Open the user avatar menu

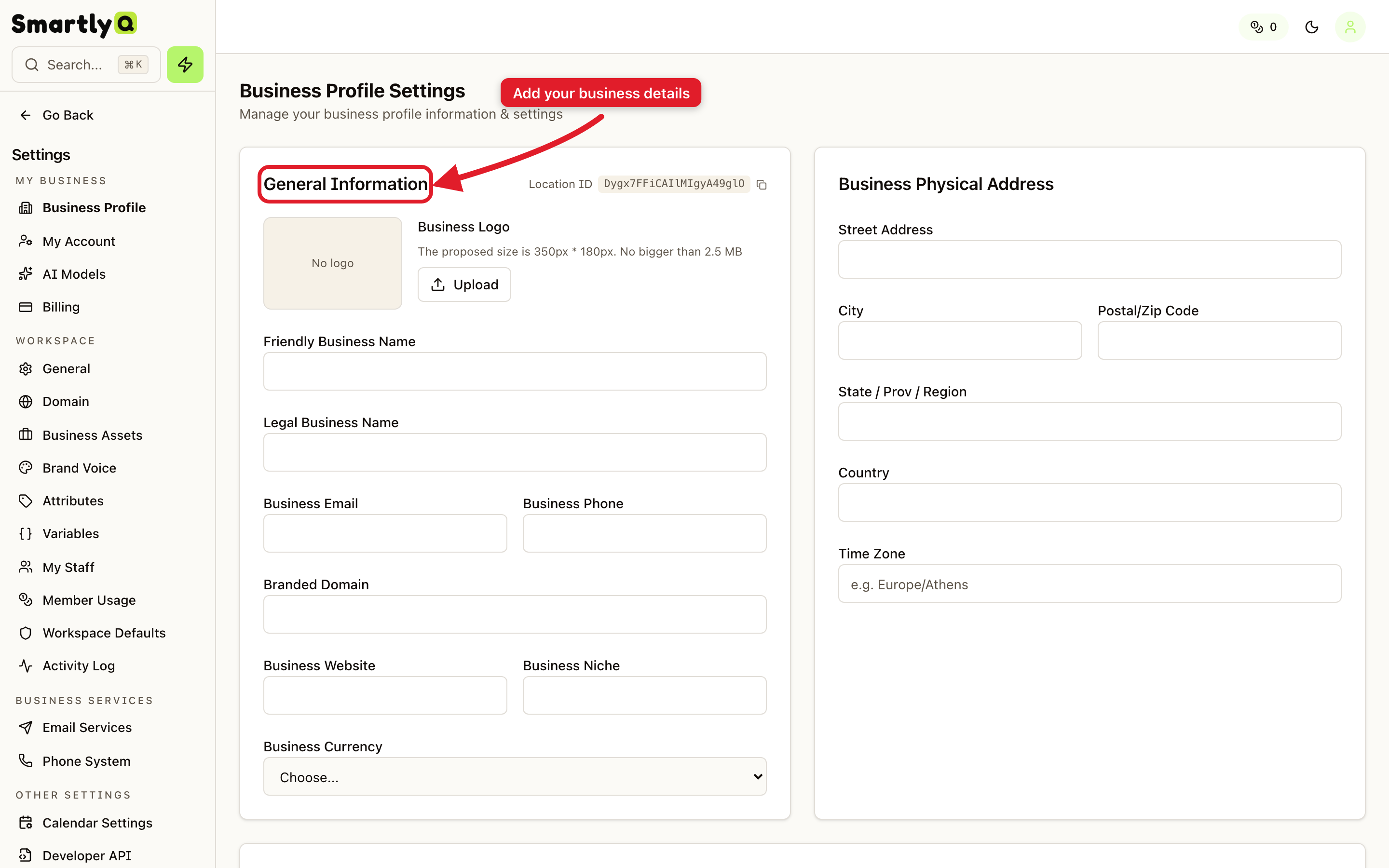(1350, 27)
